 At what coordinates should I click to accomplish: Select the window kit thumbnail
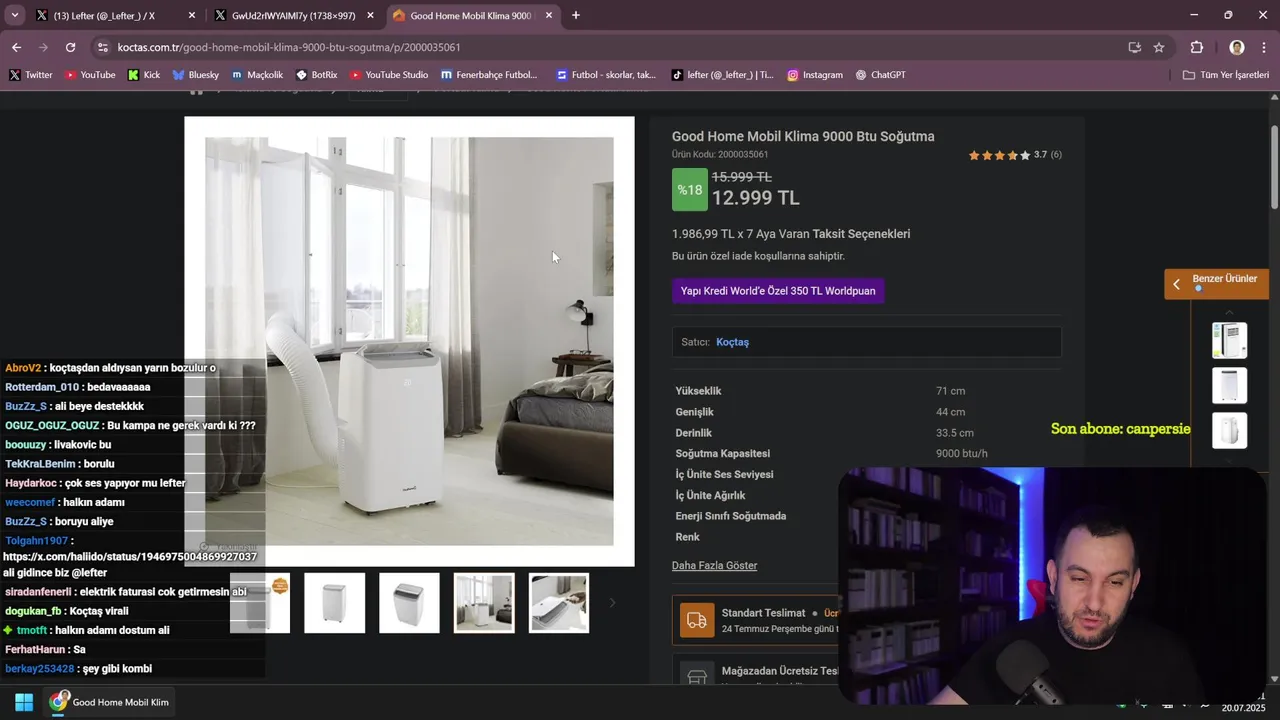(559, 603)
